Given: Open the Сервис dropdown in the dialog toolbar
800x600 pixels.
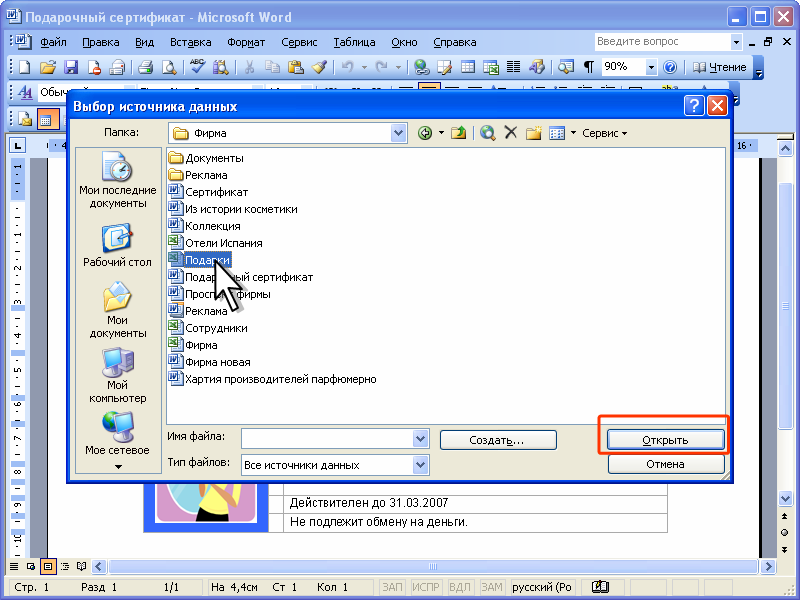Looking at the screenshot, I should 605,133.
